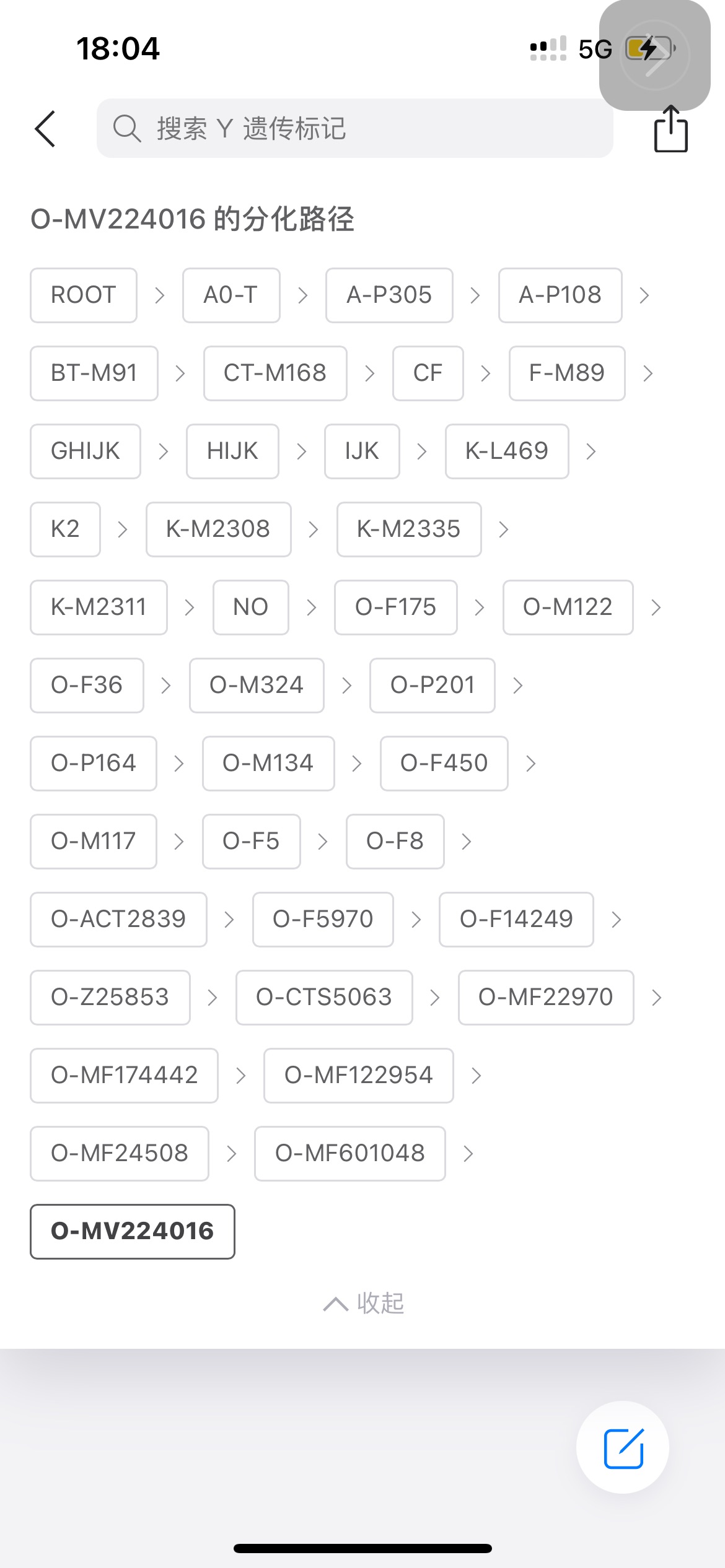Tap the magnifier search icon
The image size is (725, 1568).
(x=126, y=129)
